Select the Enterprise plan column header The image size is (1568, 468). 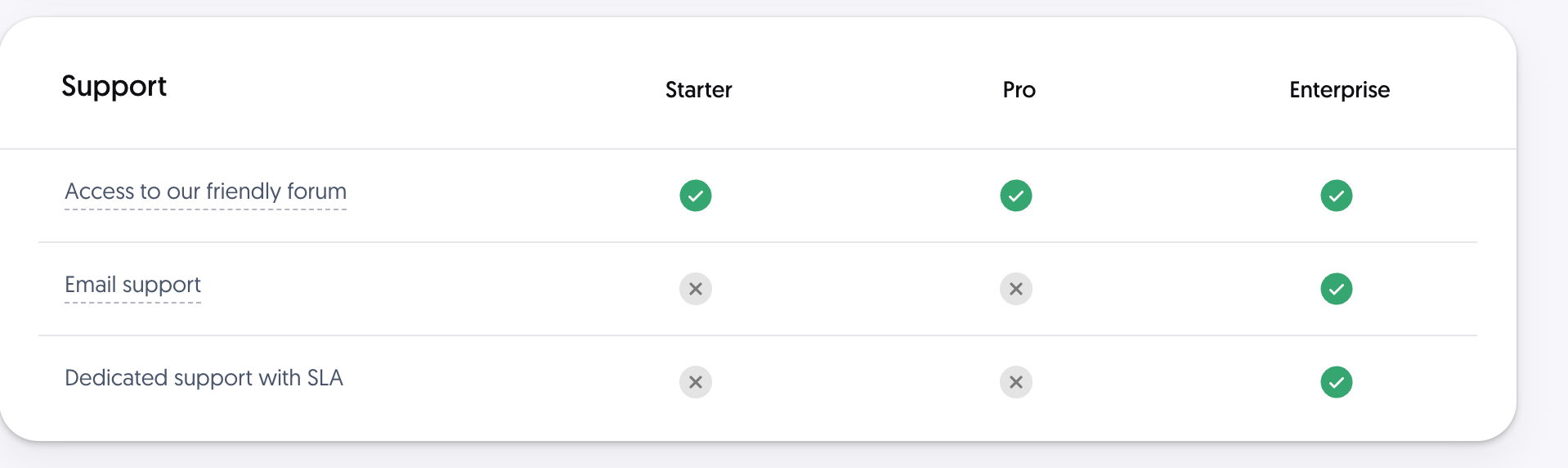tap(1339, 90)
